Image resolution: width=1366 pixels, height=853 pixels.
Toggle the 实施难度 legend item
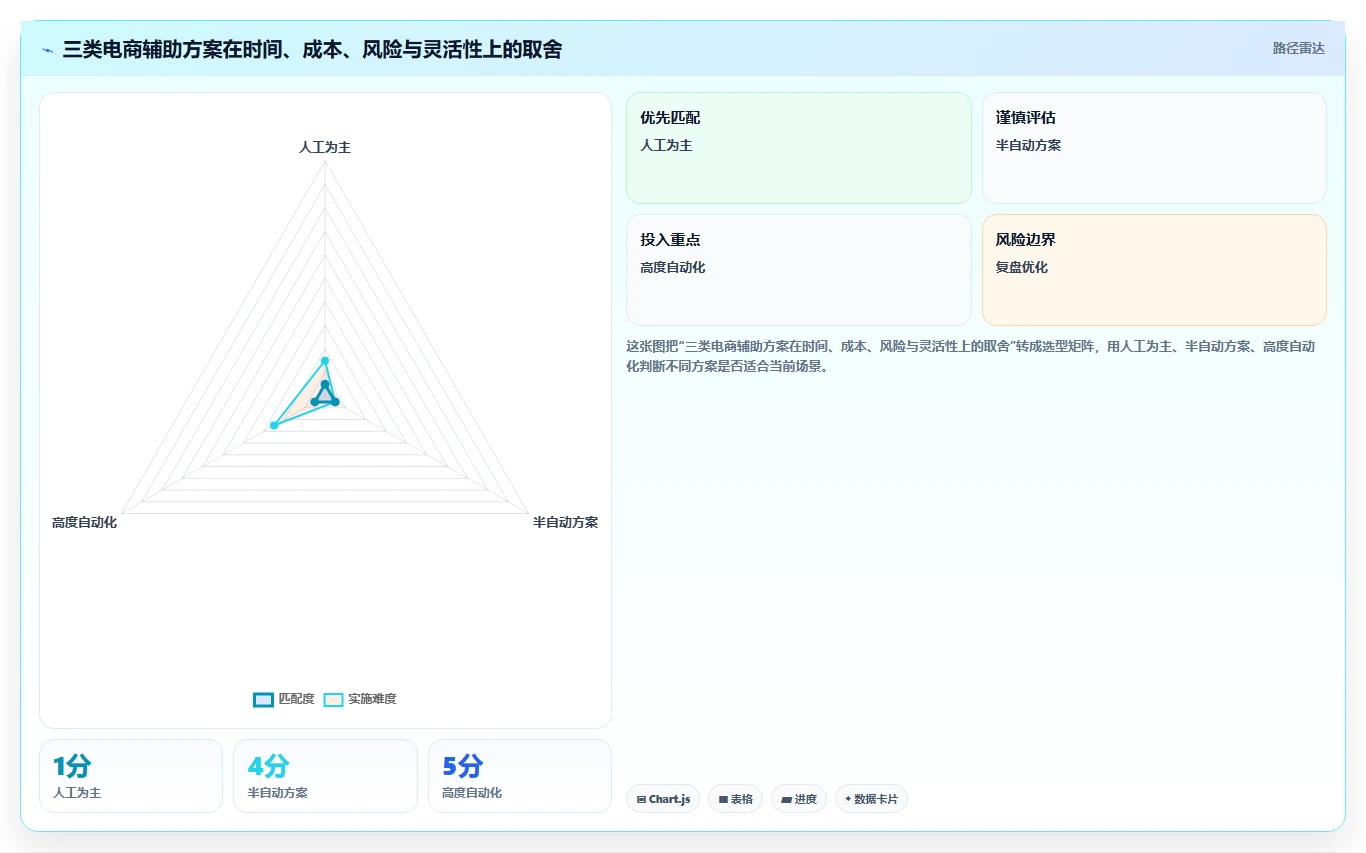360,699
